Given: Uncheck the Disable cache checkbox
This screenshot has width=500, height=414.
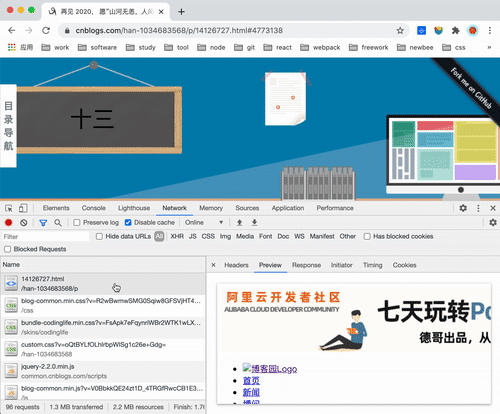Looking at the screenshot, I should [128, 222].
